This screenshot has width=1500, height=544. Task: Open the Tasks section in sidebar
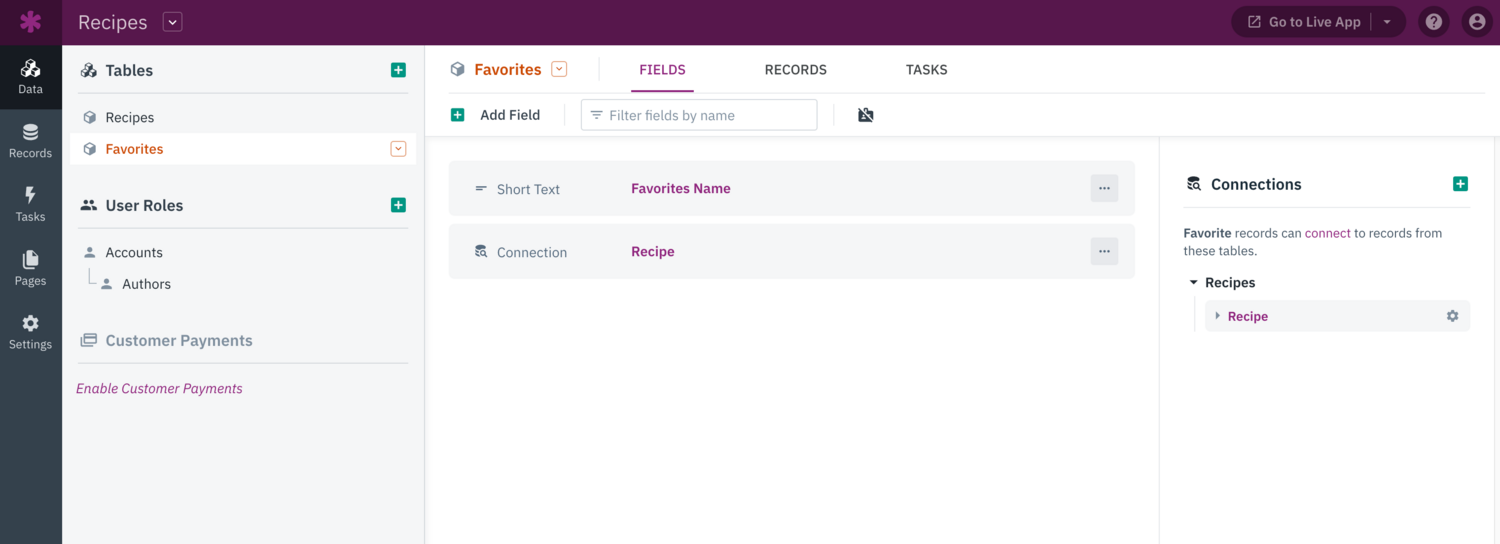click(x=31, y=204)
